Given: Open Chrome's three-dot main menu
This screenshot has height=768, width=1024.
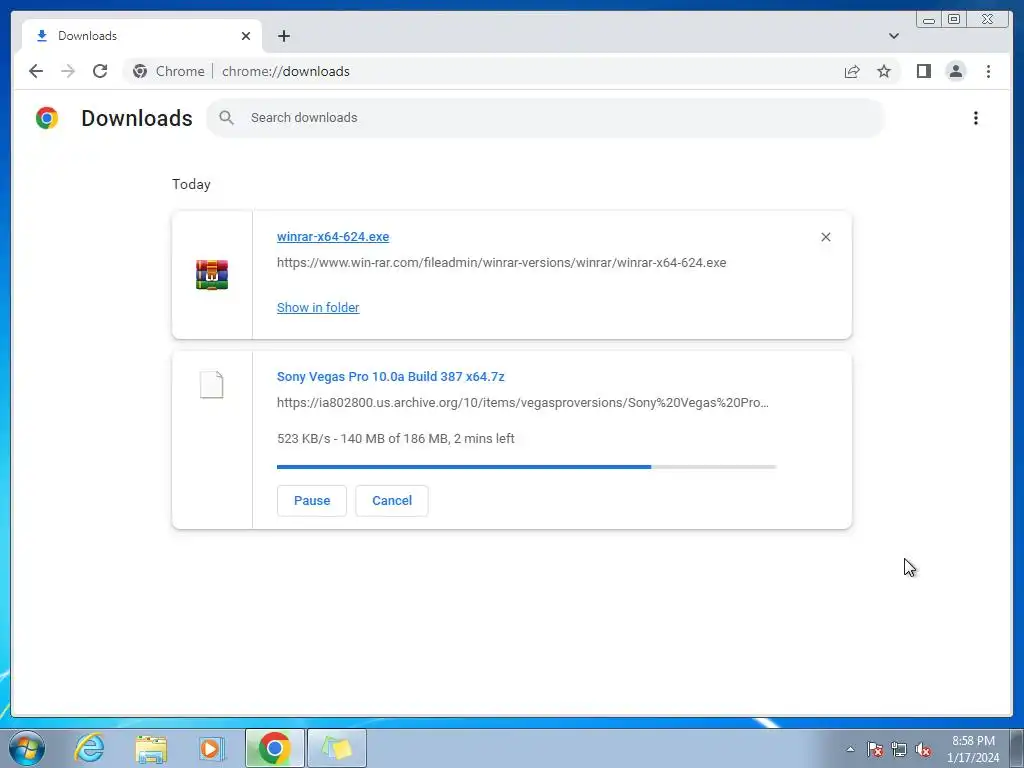Looking at the screenshot, I should click(988, 71).
